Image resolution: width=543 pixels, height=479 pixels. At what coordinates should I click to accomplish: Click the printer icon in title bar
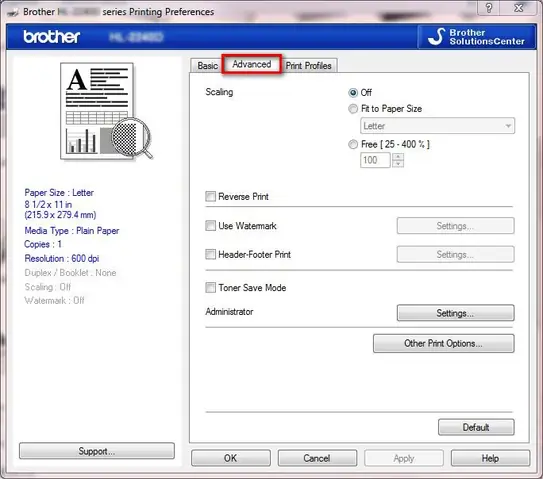point(13,12)
